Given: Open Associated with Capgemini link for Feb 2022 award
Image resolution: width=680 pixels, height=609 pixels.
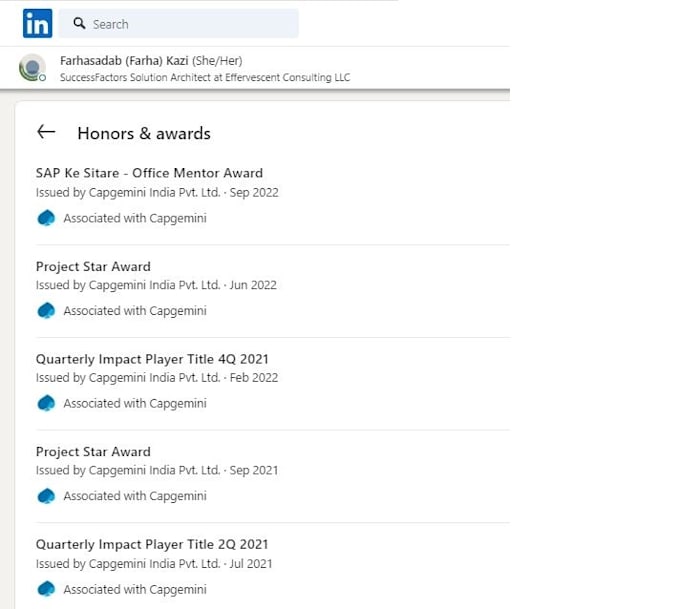Looking at the screenshot, I should click(135, 403).
